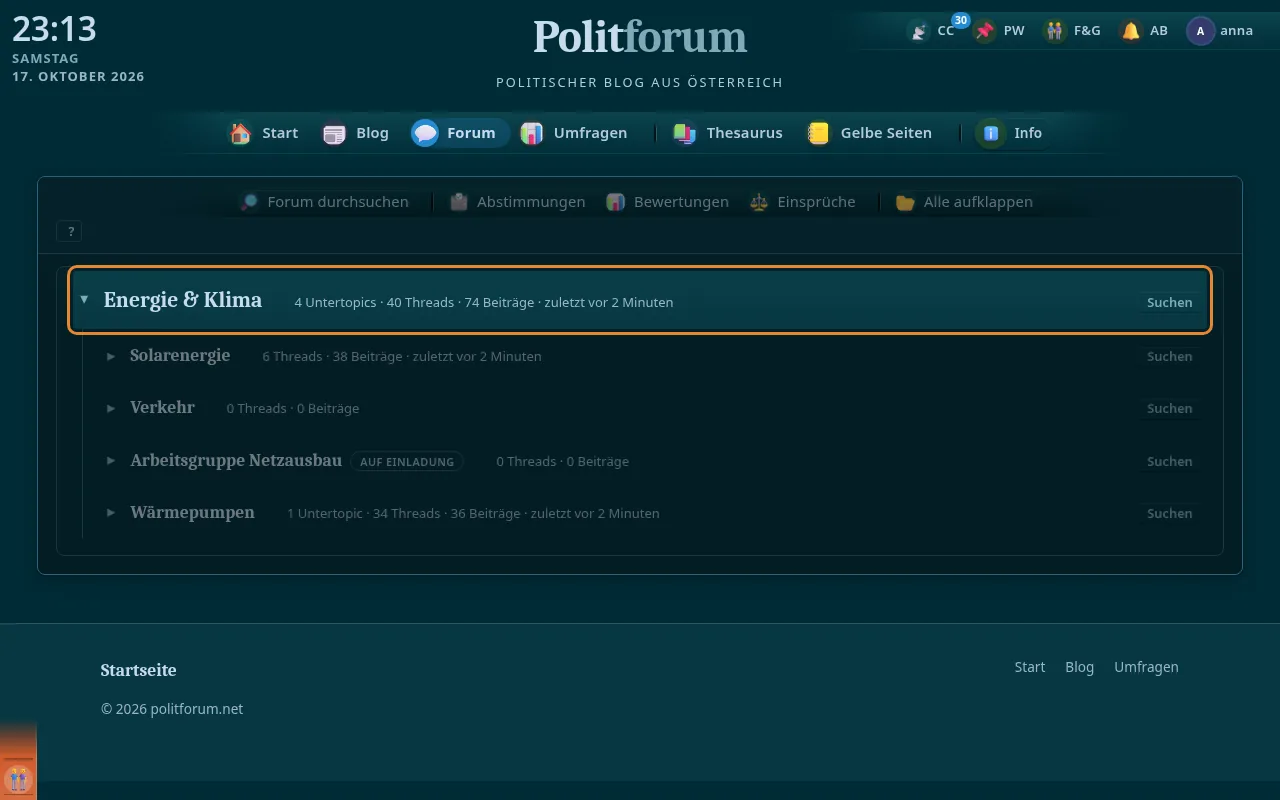Expand the Wärmepumpen subtopic
This screenshot has height=800, width=1280.
click(x=111, y=513)
